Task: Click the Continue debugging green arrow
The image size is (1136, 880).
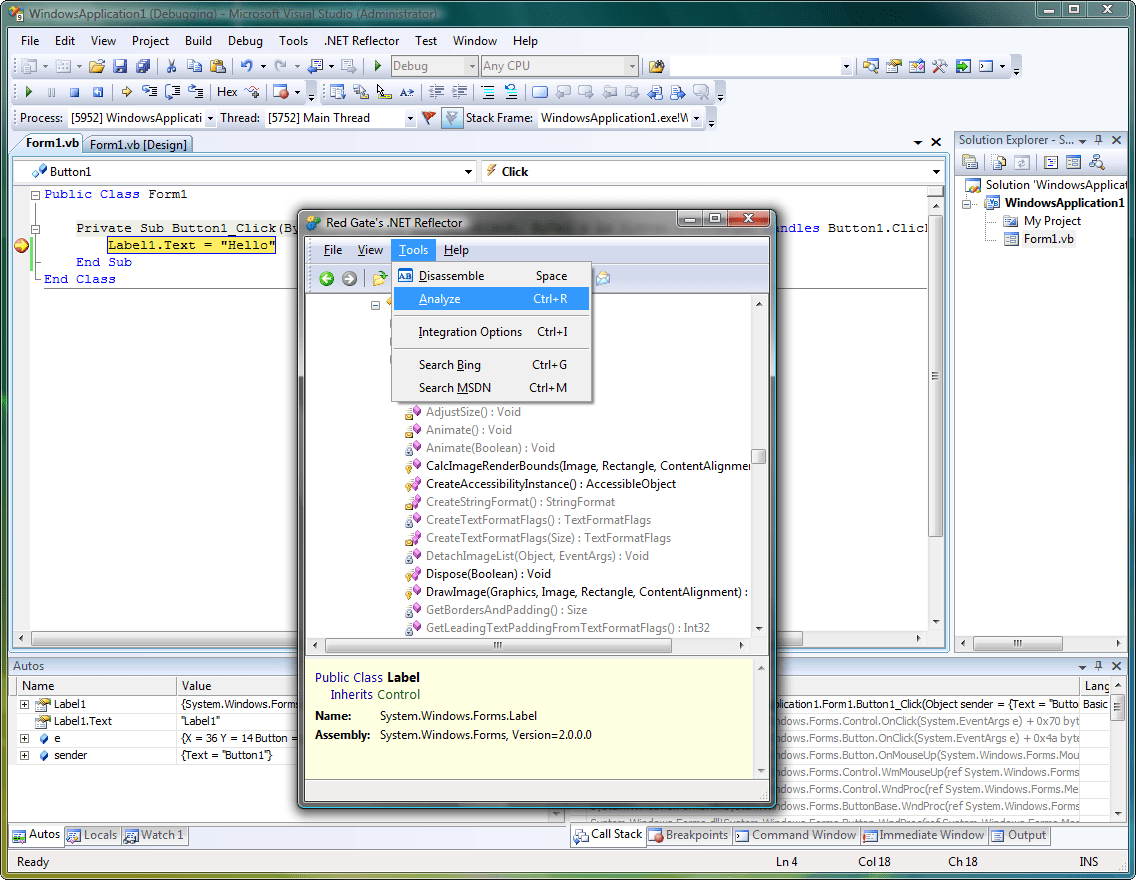Action: [x=29, y=91]
